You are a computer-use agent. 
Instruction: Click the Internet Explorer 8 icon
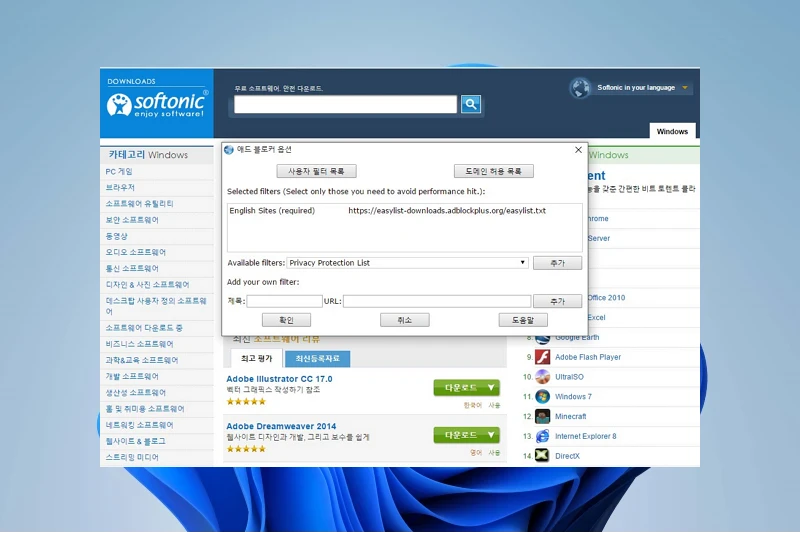[543, 436]
